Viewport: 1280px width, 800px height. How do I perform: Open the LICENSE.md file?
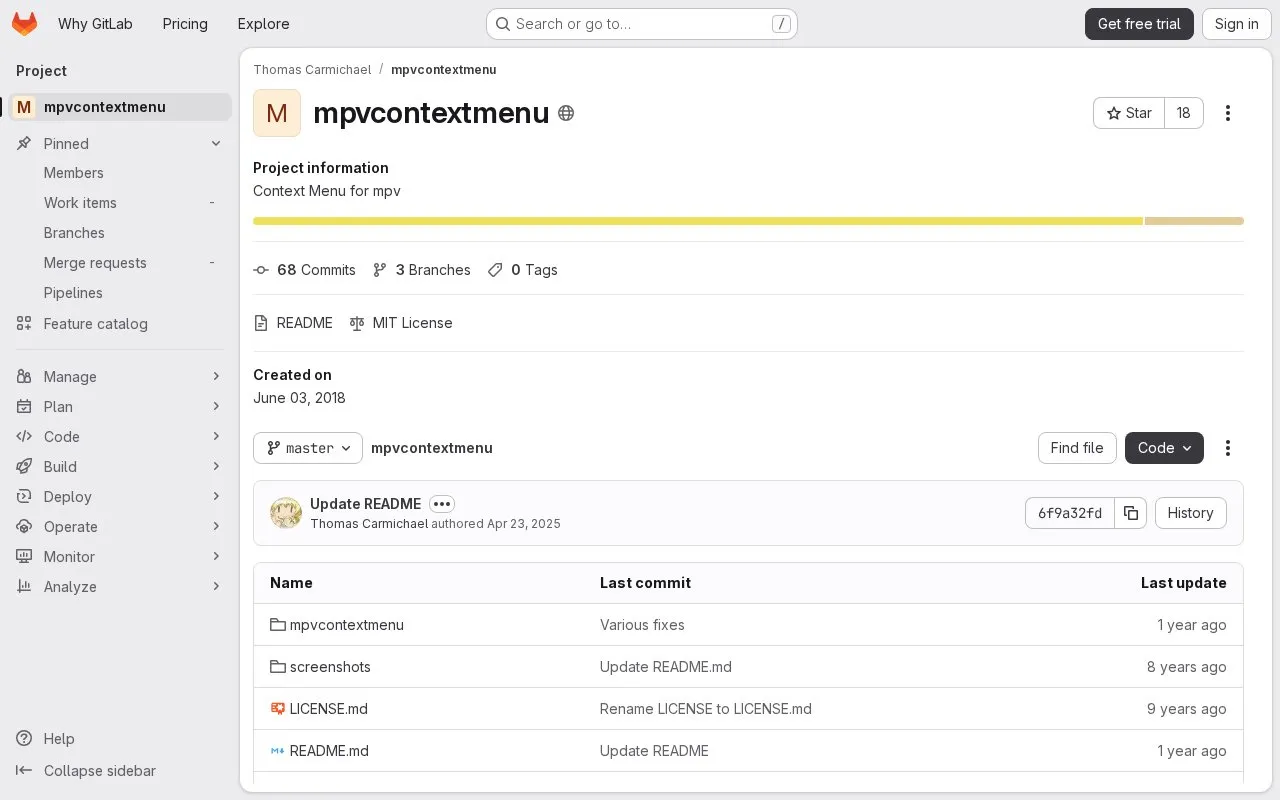(x=329, y=709)
